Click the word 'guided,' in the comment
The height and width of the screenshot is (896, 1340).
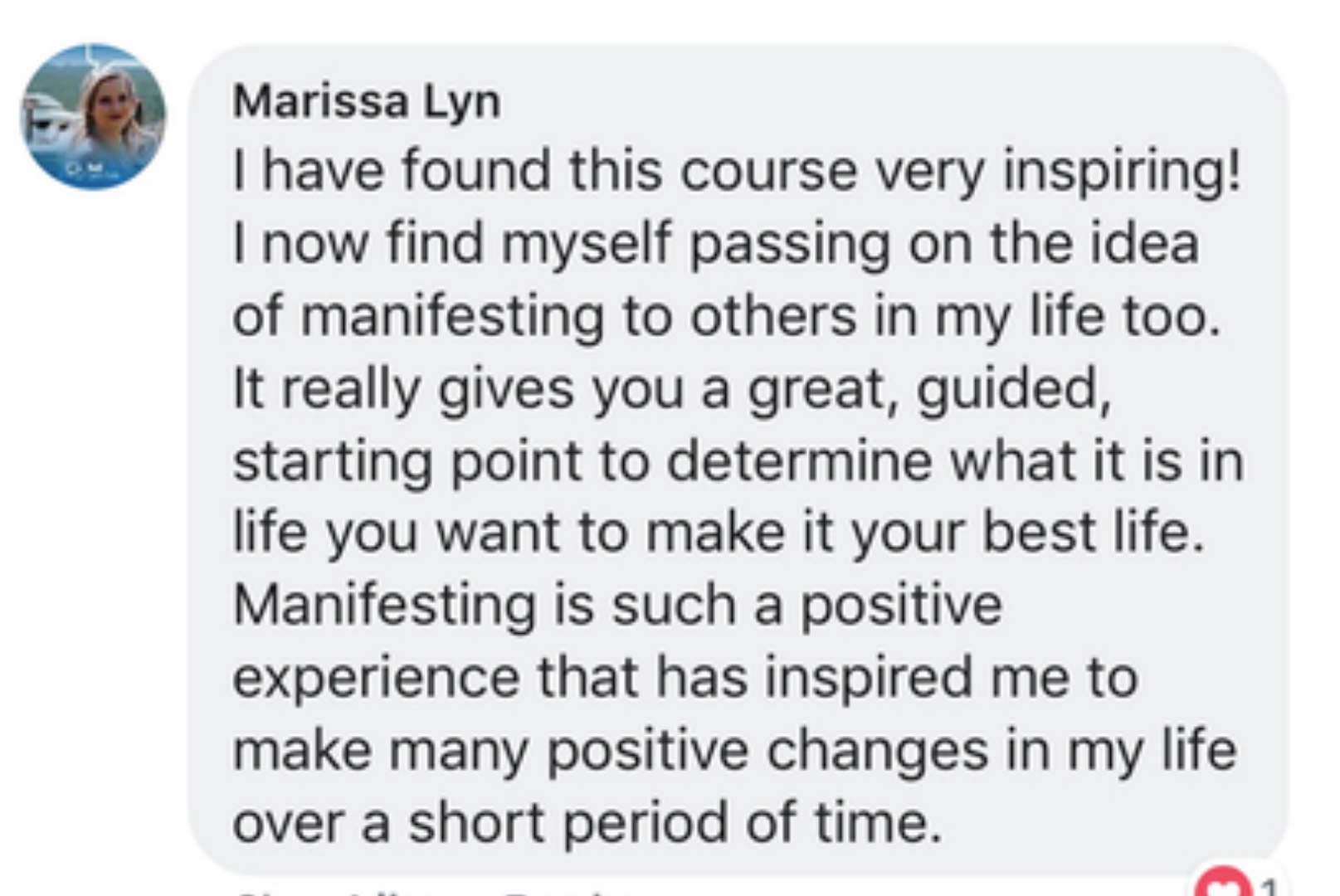pos(1014,390)
